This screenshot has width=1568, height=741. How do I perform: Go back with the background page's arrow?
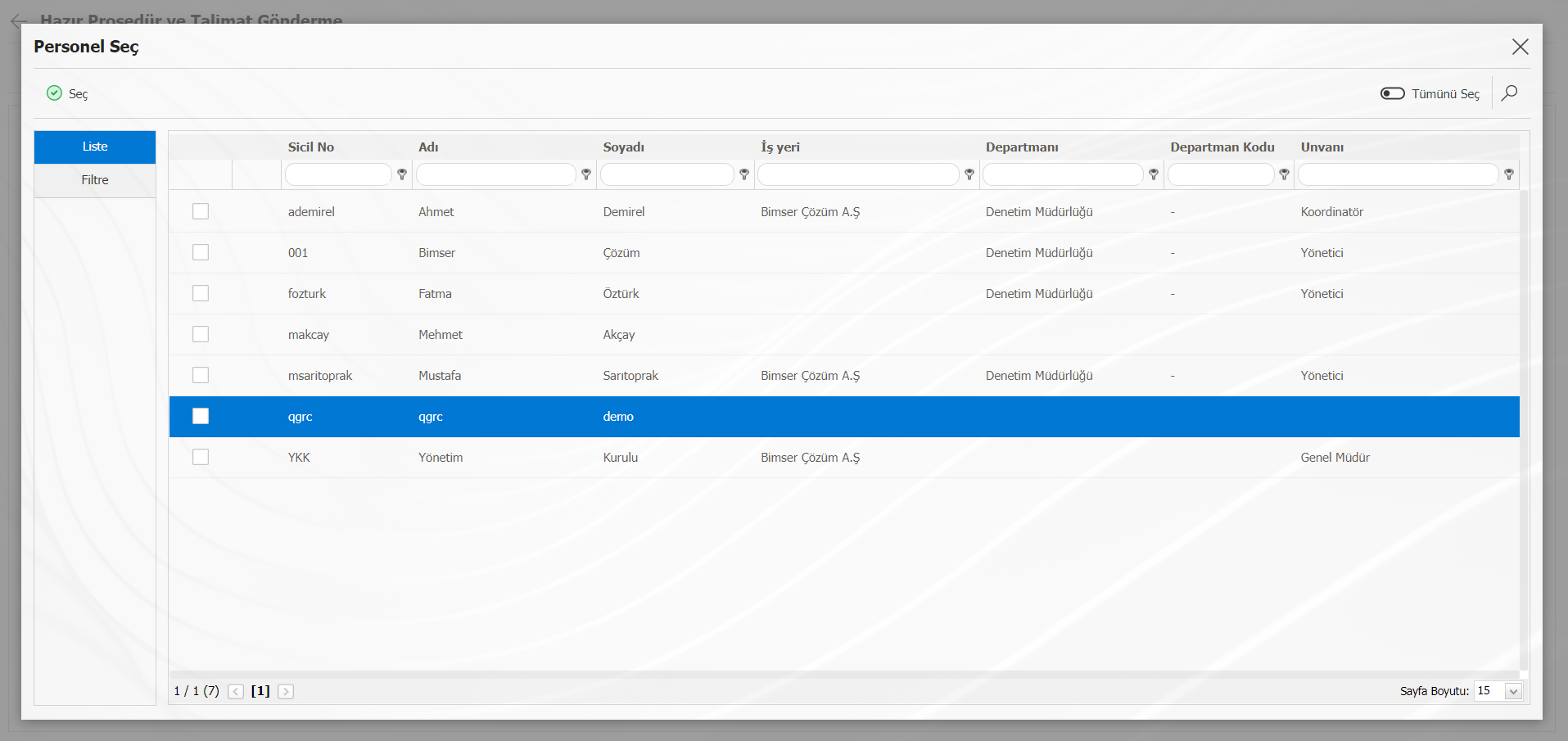click(x=19, y=20)
